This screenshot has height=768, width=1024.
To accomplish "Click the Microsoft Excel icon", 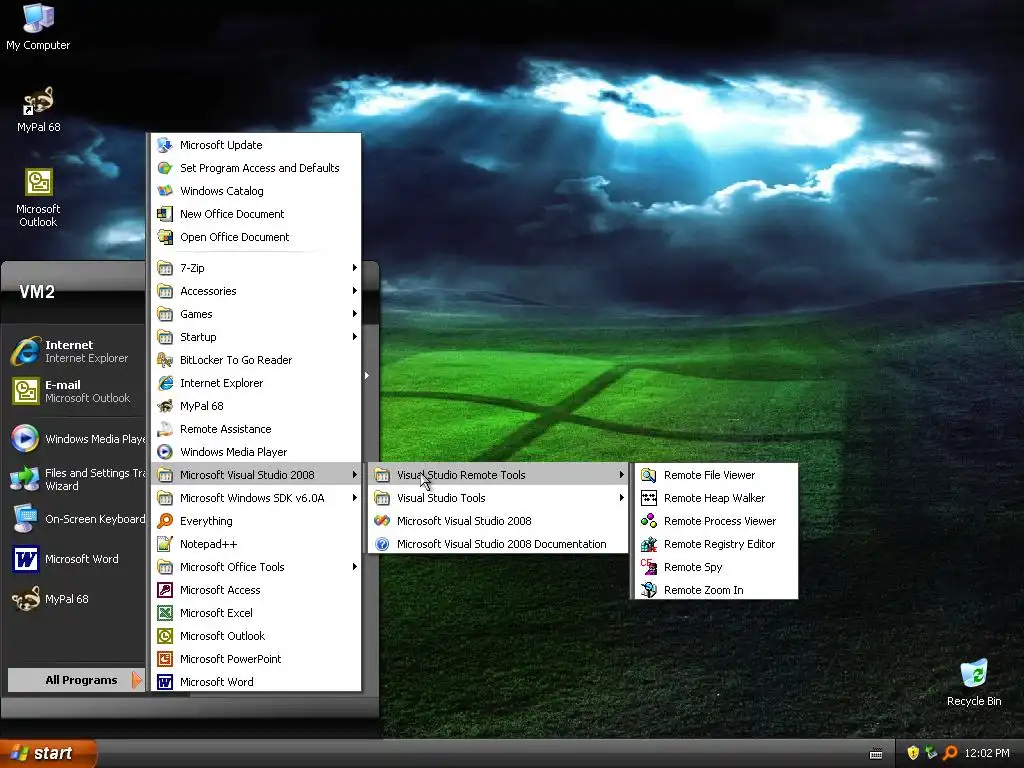I will 165,613.
